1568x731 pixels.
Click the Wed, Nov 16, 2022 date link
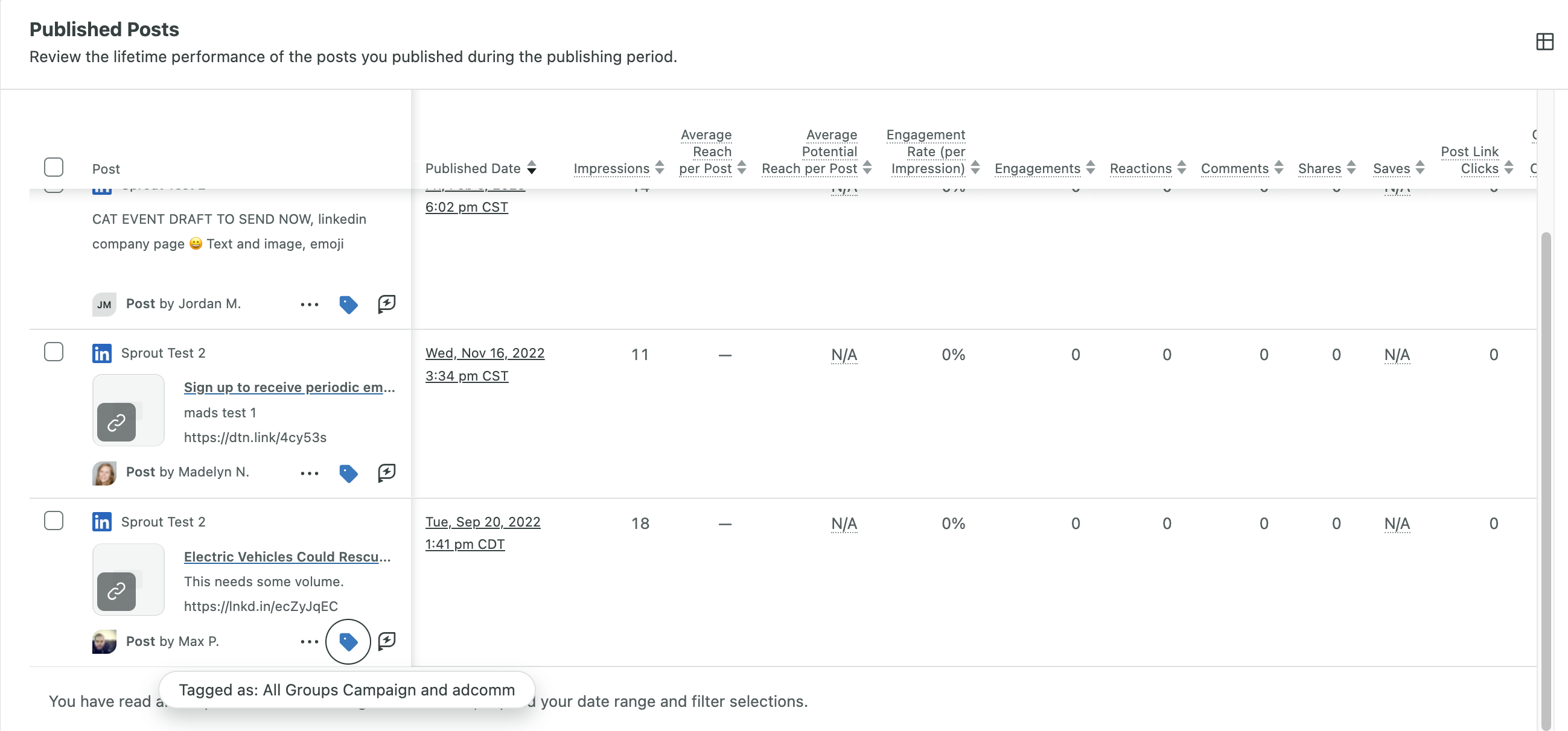(x=485, y=353)
